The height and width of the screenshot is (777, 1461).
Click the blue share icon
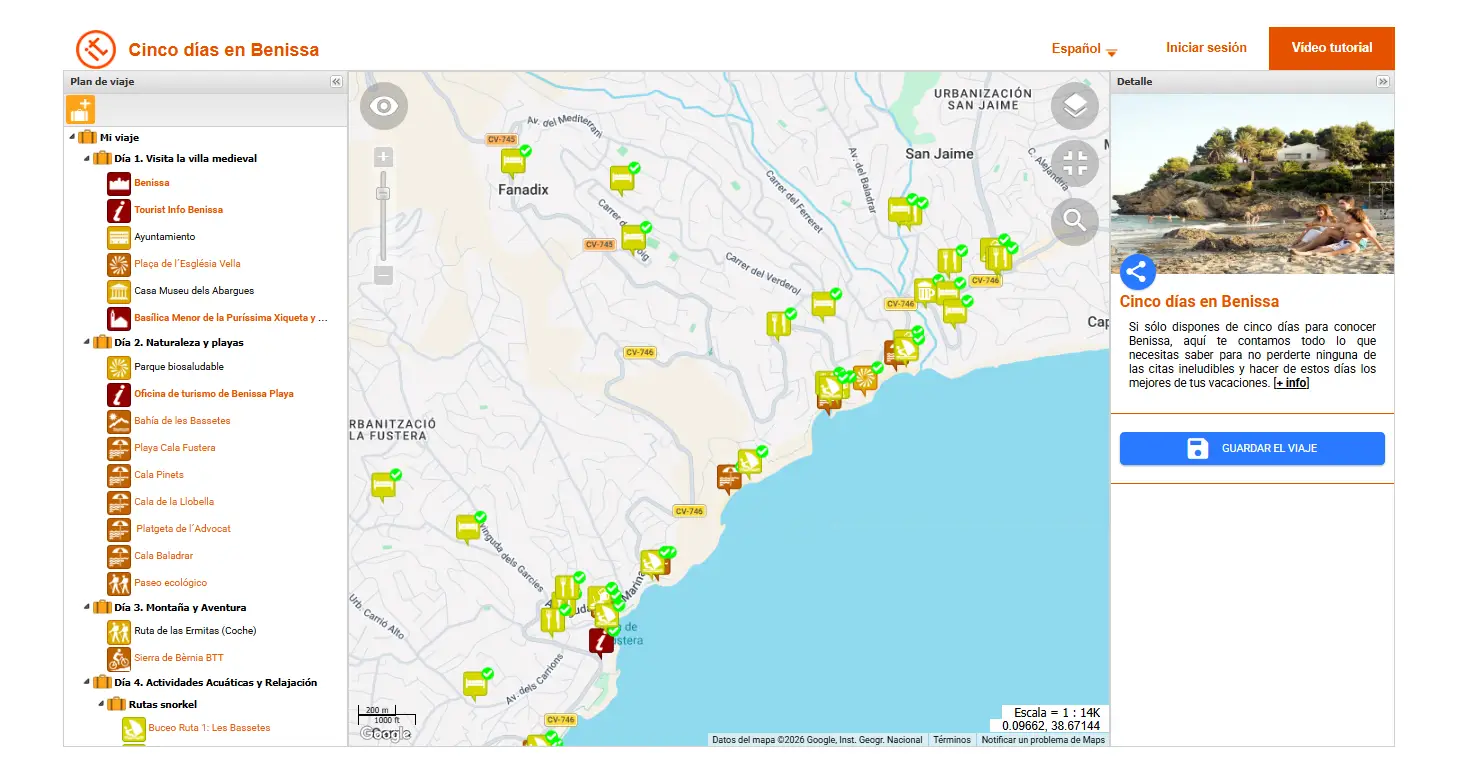(1138, 272)
